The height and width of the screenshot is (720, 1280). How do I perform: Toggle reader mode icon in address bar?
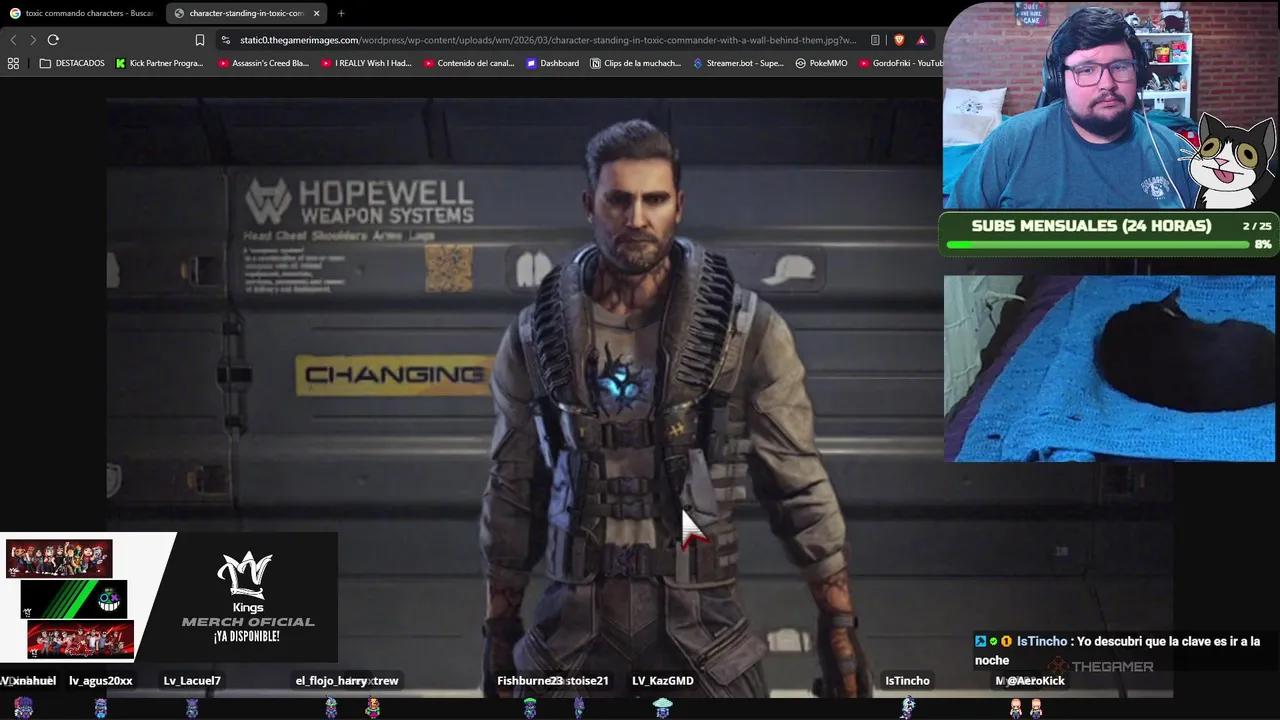tap(875, 40)
